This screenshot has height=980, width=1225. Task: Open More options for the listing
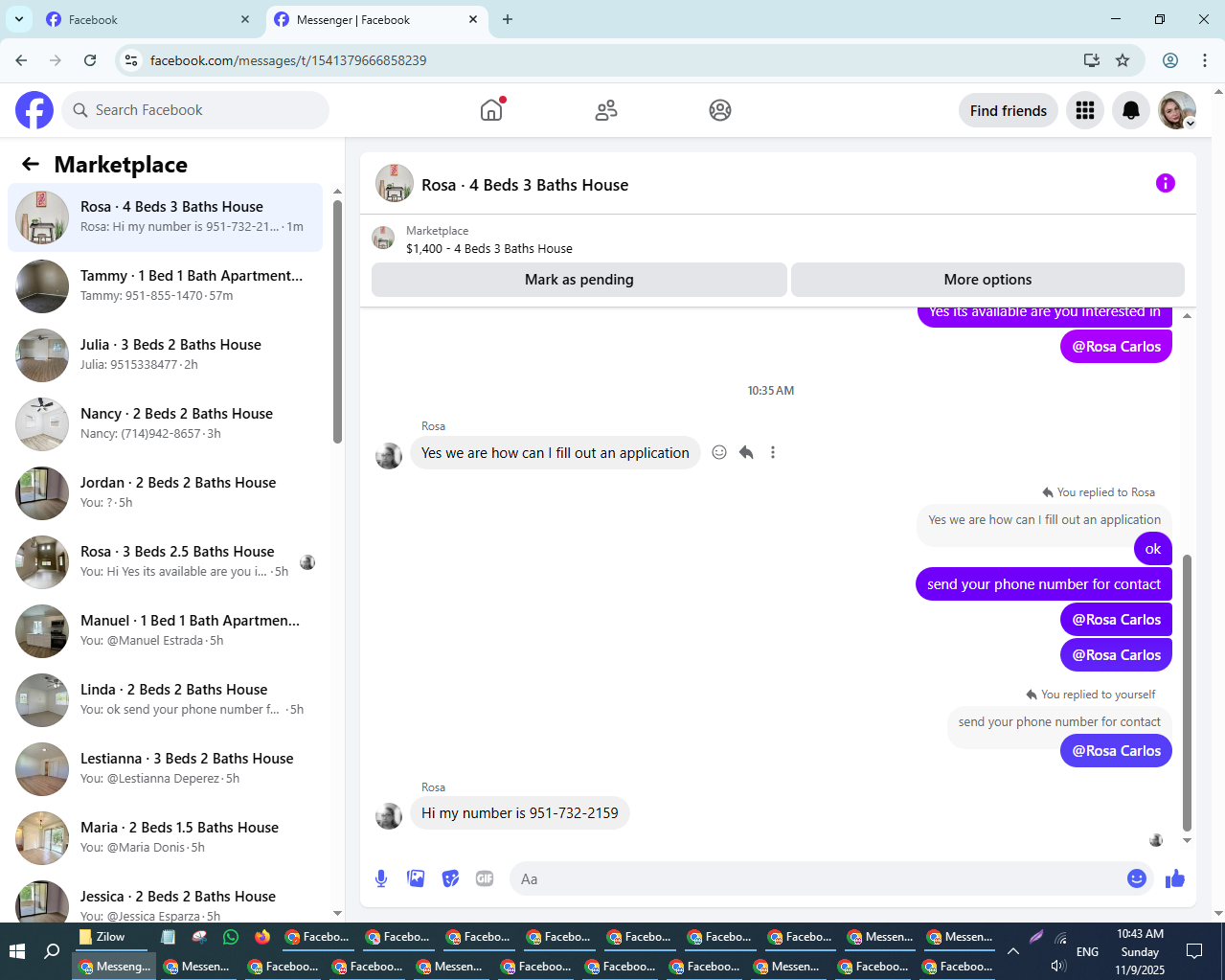987,280
